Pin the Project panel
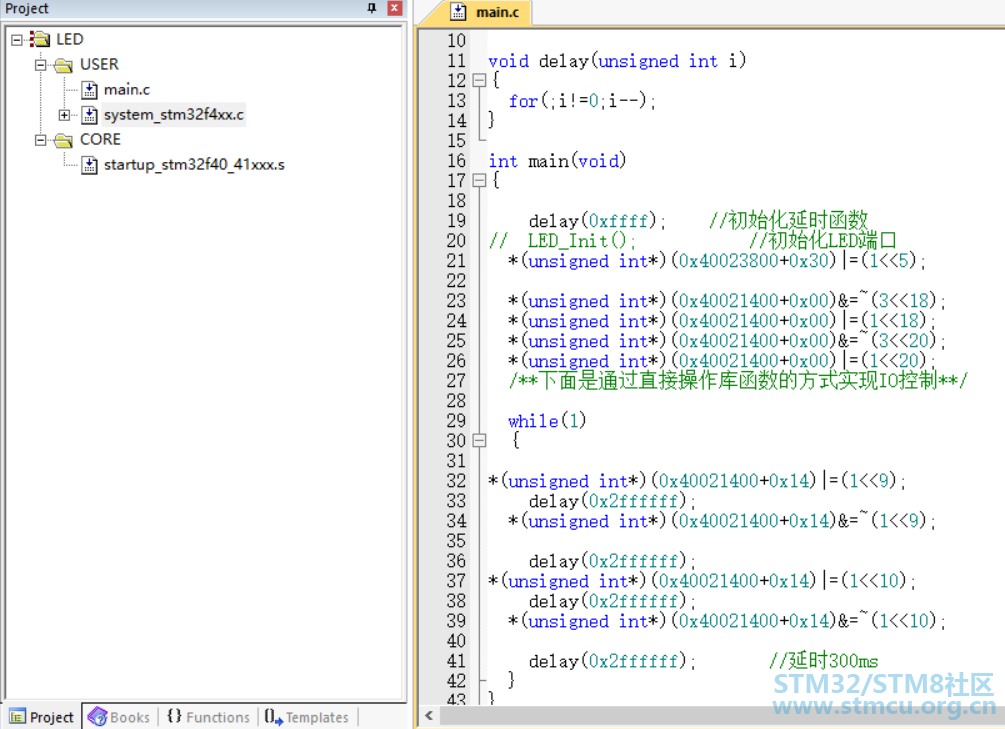1005x729 pixels. [x=372, y=8]
